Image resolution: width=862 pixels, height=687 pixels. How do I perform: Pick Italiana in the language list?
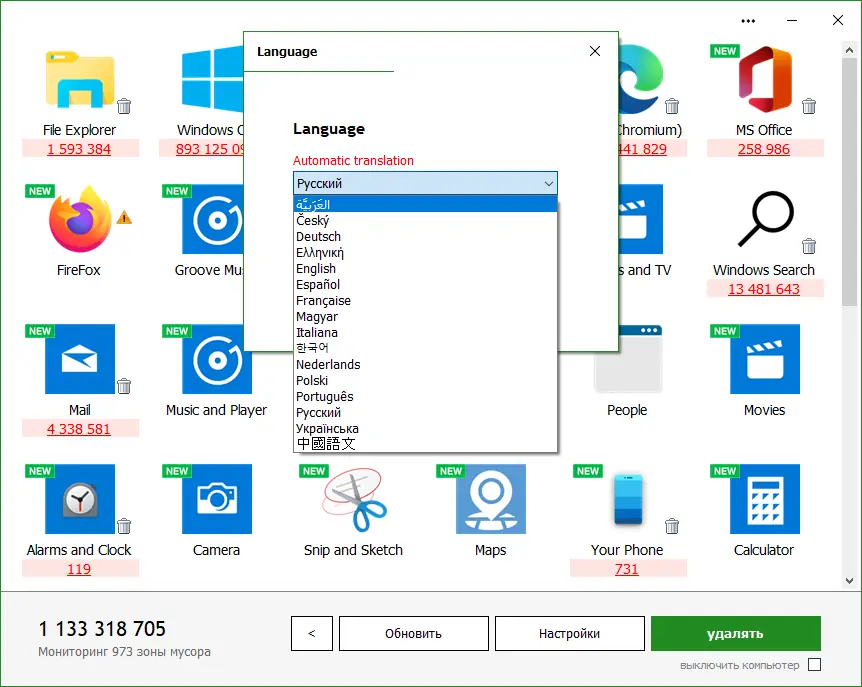[425, 333]
